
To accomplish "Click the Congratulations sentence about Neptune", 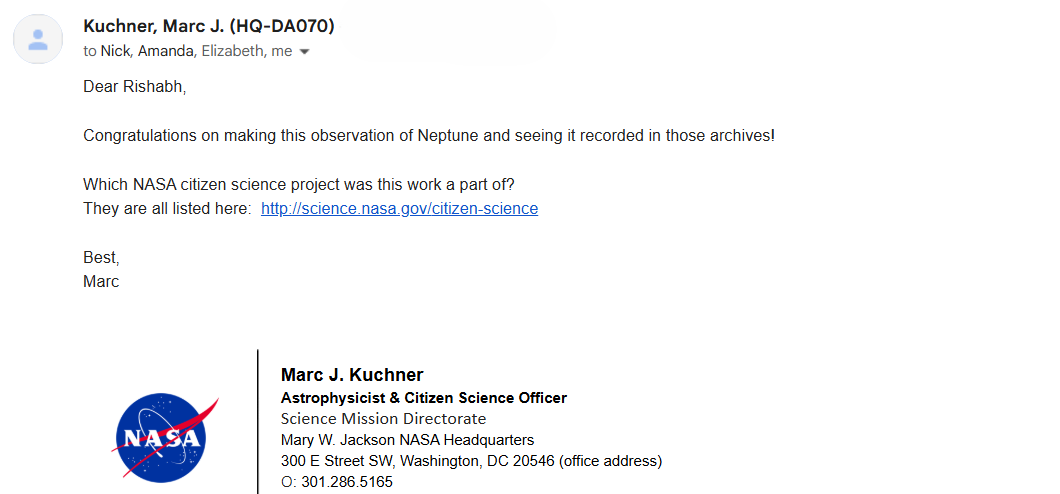I will 428,135.
